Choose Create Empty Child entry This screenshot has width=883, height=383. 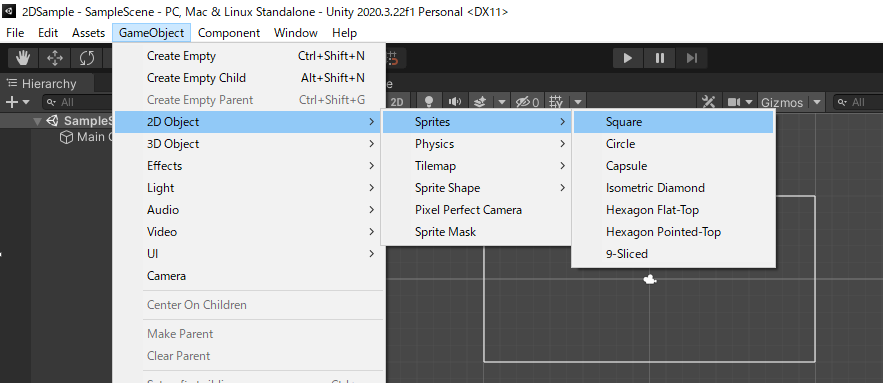[x=249, y=78]
